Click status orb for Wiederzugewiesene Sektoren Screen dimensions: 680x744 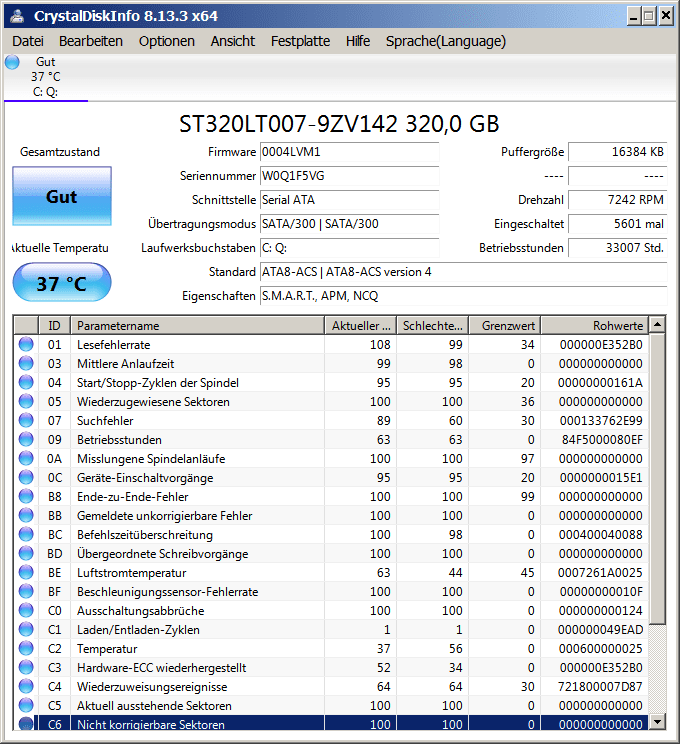26,401
